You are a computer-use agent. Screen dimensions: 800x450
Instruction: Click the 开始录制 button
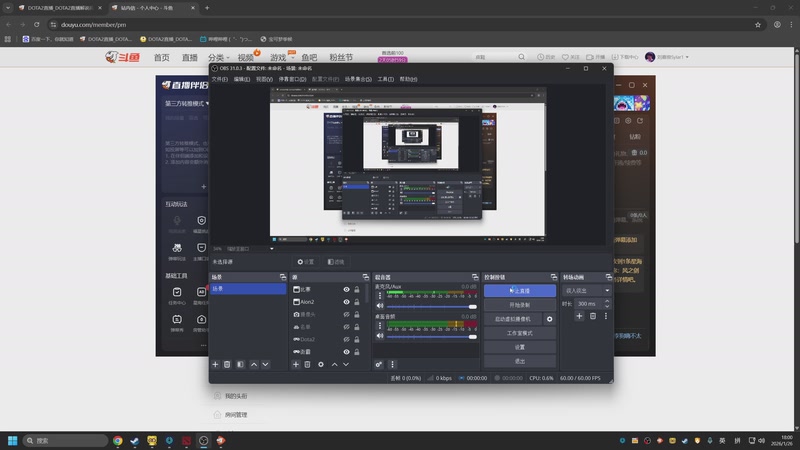click(519, 305)
